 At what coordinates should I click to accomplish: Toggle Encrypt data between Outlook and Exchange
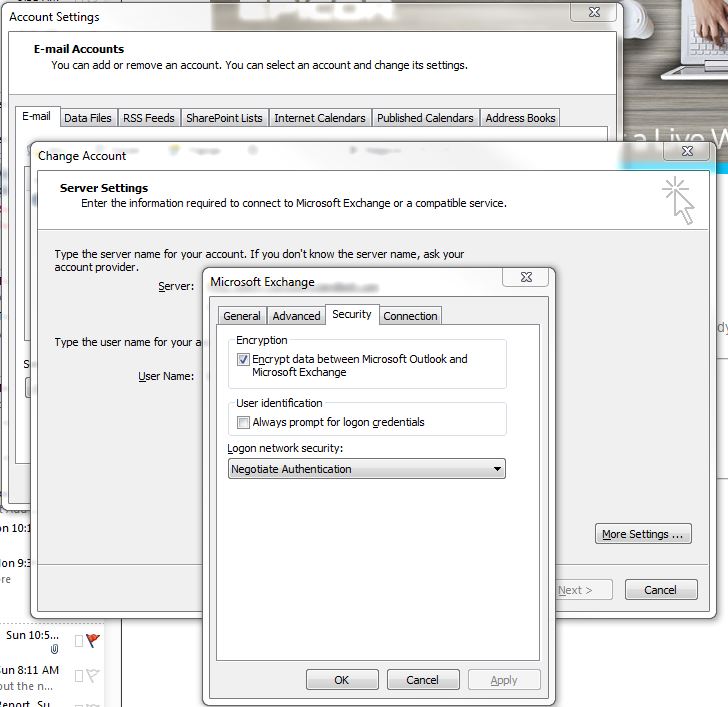pos(243,359)
